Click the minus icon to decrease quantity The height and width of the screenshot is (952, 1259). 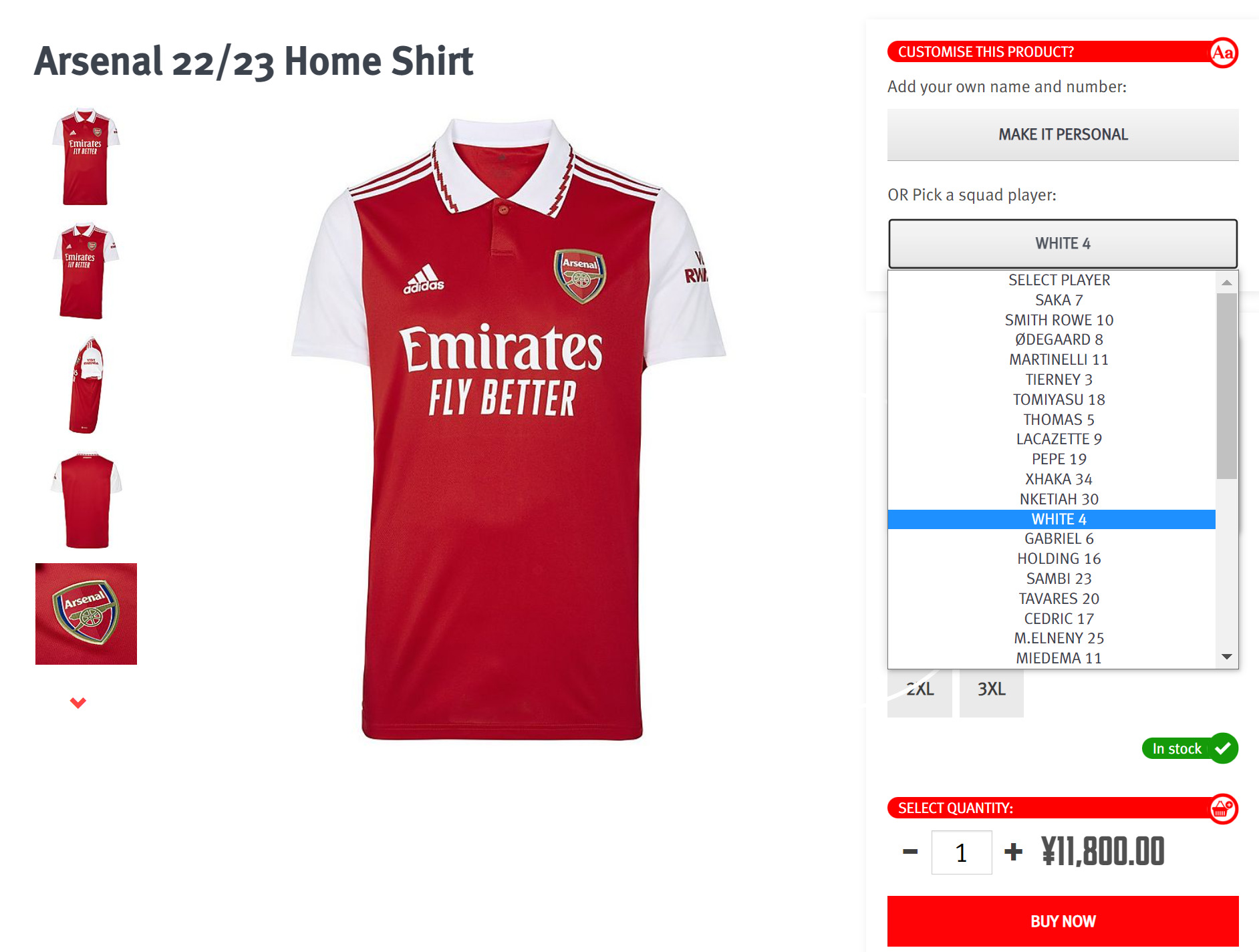coord(909,851)
